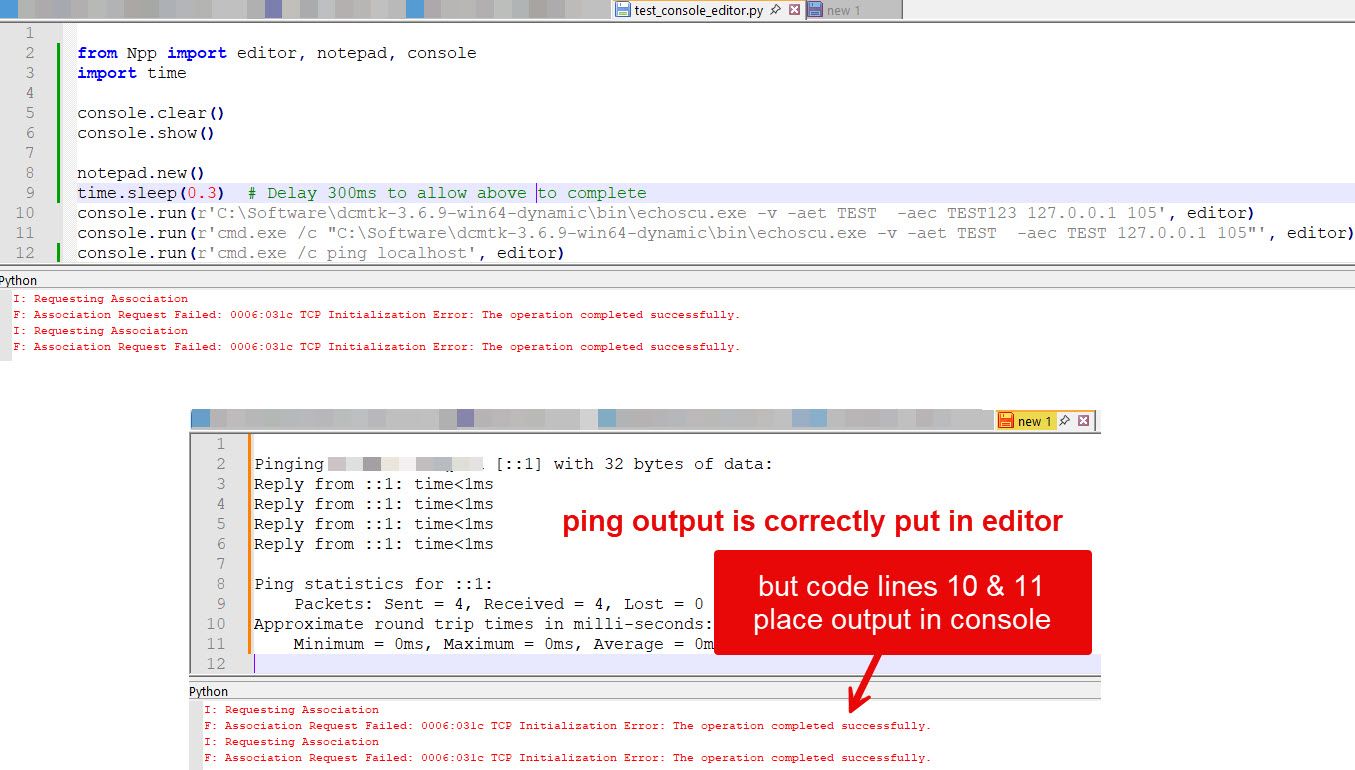
Task: Place cursor on console.show() line
Action: [x=146, y=133]
